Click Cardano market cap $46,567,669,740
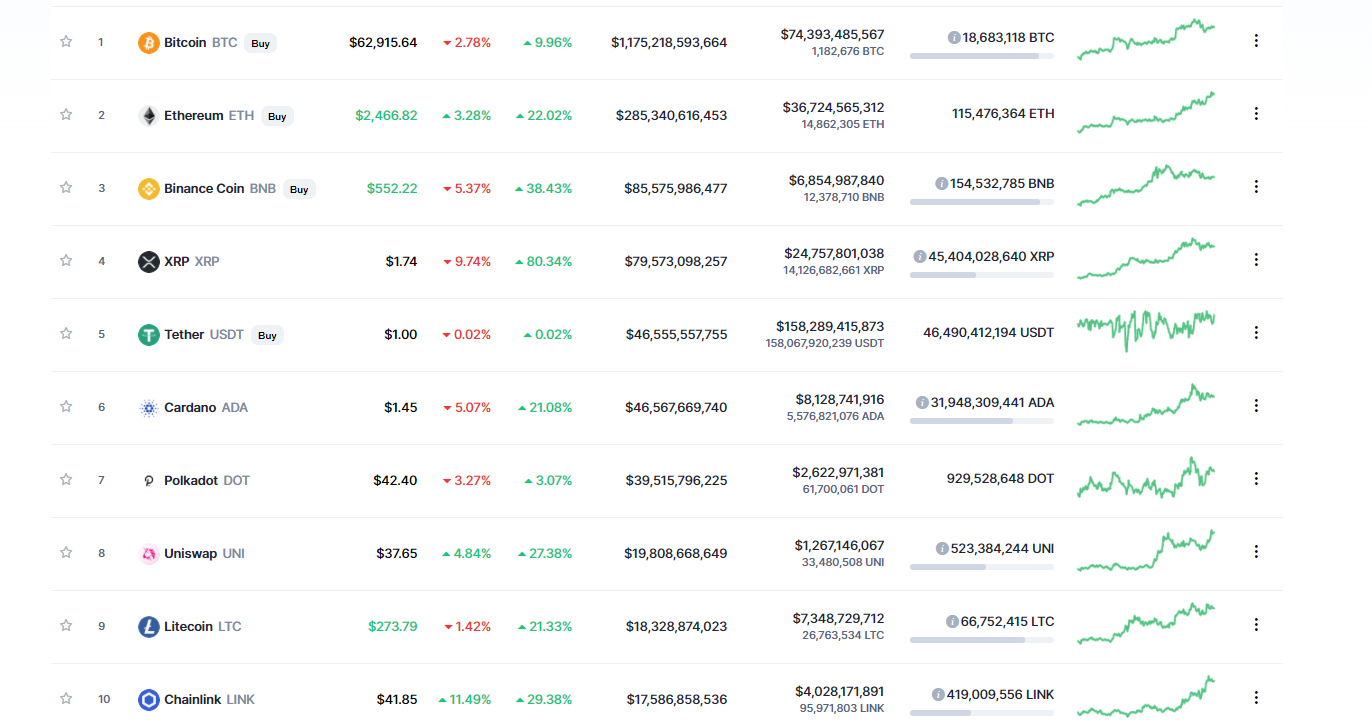 (x=677, y=408)
